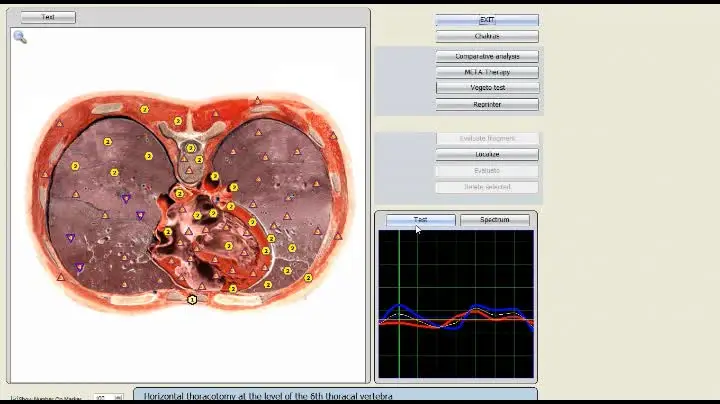
Task: Select the yellow marker inside the vertebral canal
Action: (x=191, y=148)
